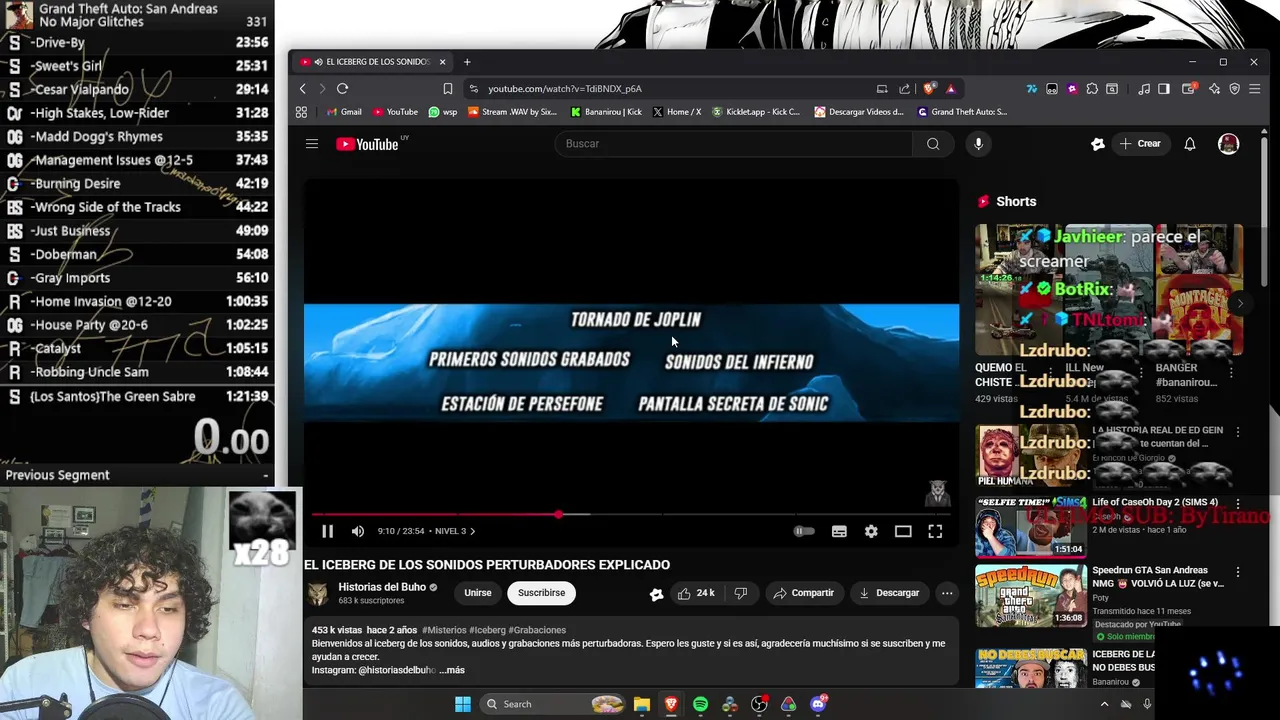
Task: Open YouTube notifications bell
Action: pyautogui.click(x=1190, y=144)
